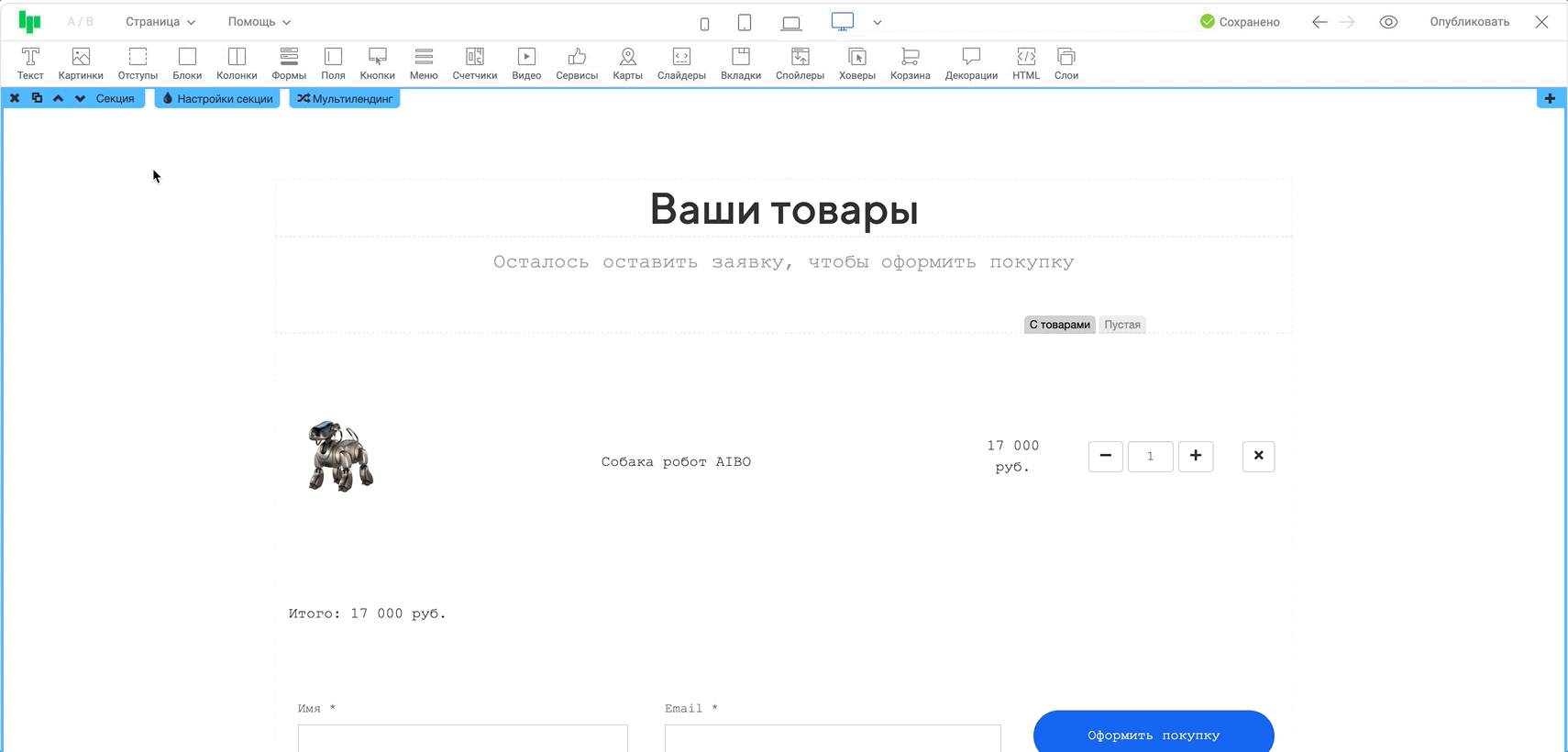1568x752 pixels.
Task: Open Мультилендинг settings
Action: 345,98
